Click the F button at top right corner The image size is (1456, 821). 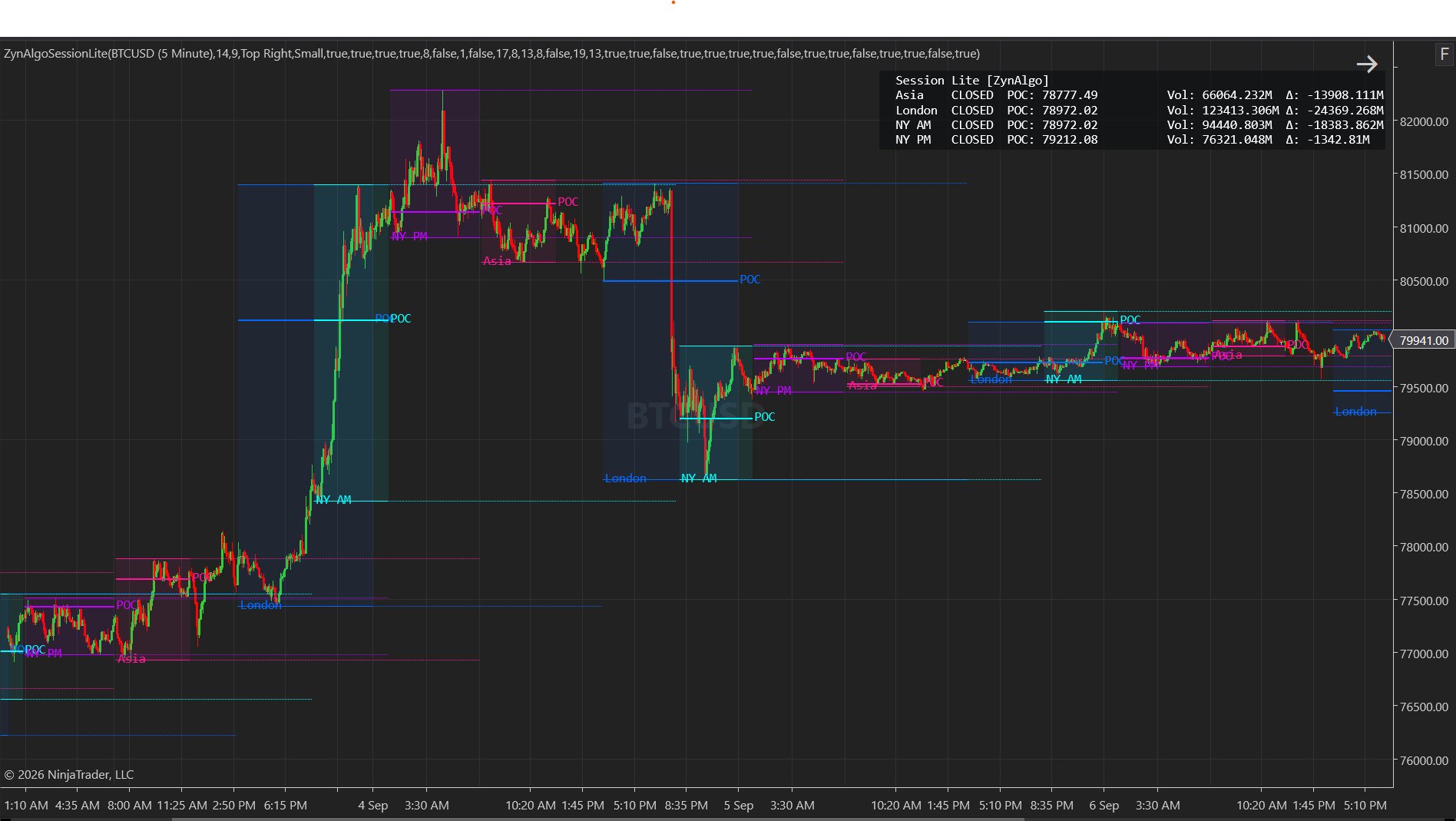1444,54
